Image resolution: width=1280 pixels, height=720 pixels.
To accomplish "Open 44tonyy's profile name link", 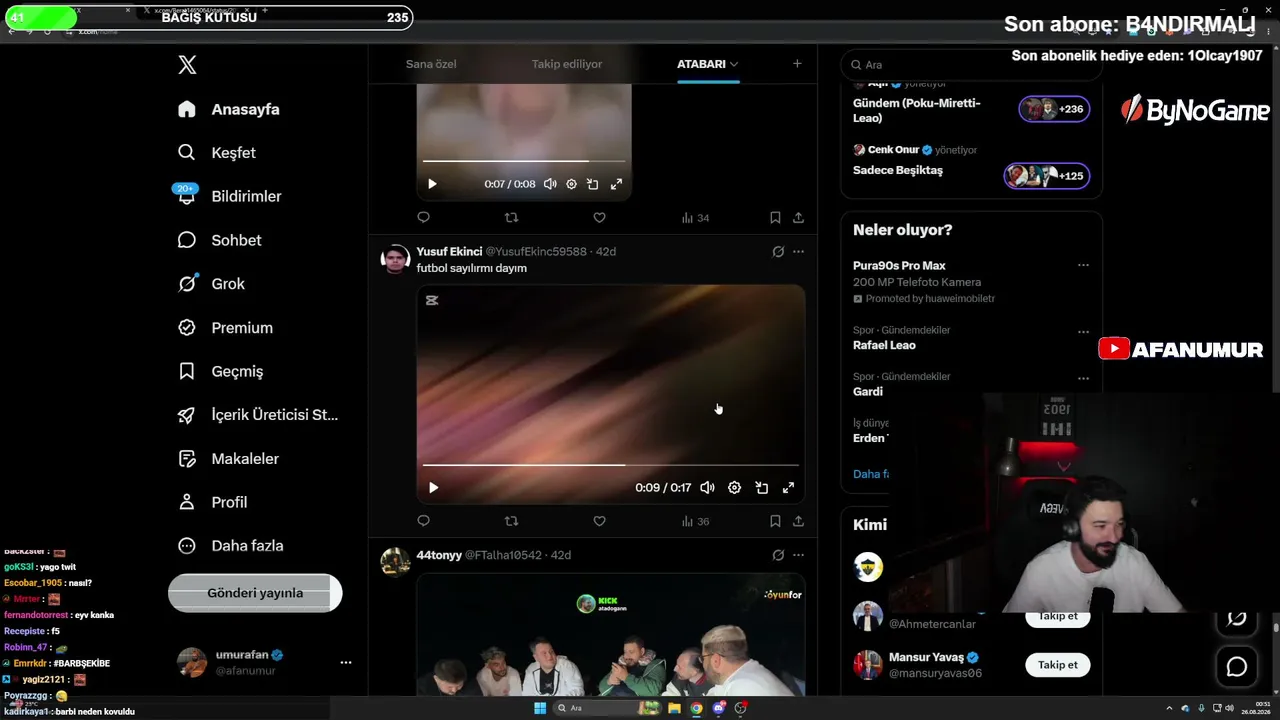I will pyautogui.click(x=439, y=555).
